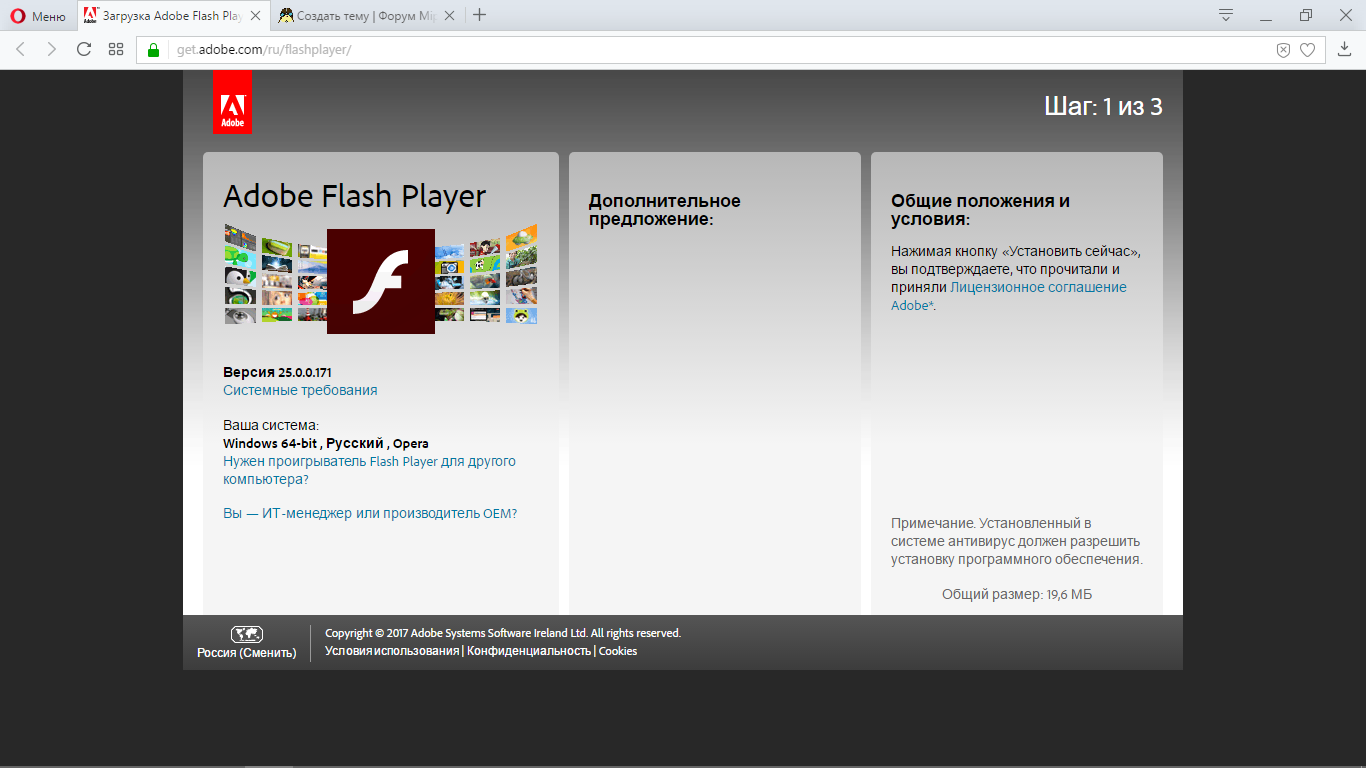
Task: Click the Общие положения и условия heading
Action: coord(980,210)
